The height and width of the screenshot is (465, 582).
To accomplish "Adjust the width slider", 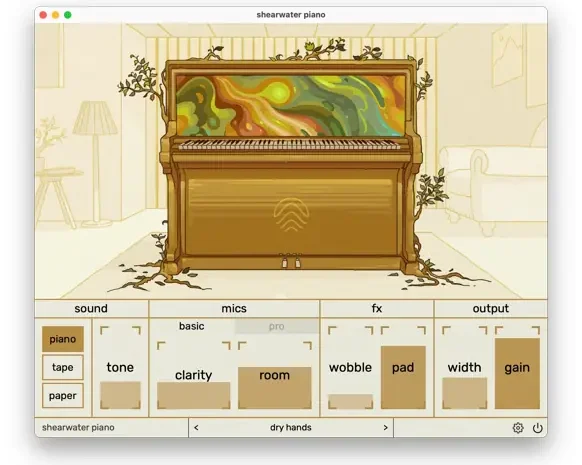I will 465,368.
